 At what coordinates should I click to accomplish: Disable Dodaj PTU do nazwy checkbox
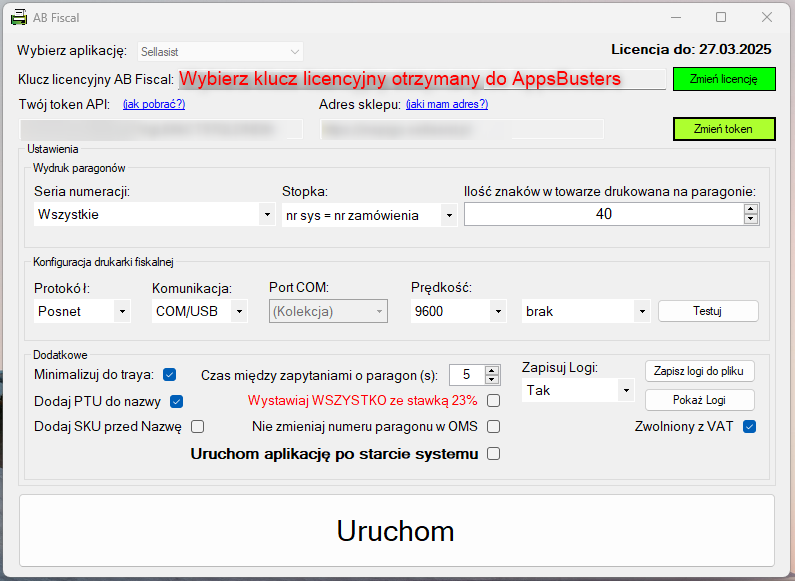(177, 402)
